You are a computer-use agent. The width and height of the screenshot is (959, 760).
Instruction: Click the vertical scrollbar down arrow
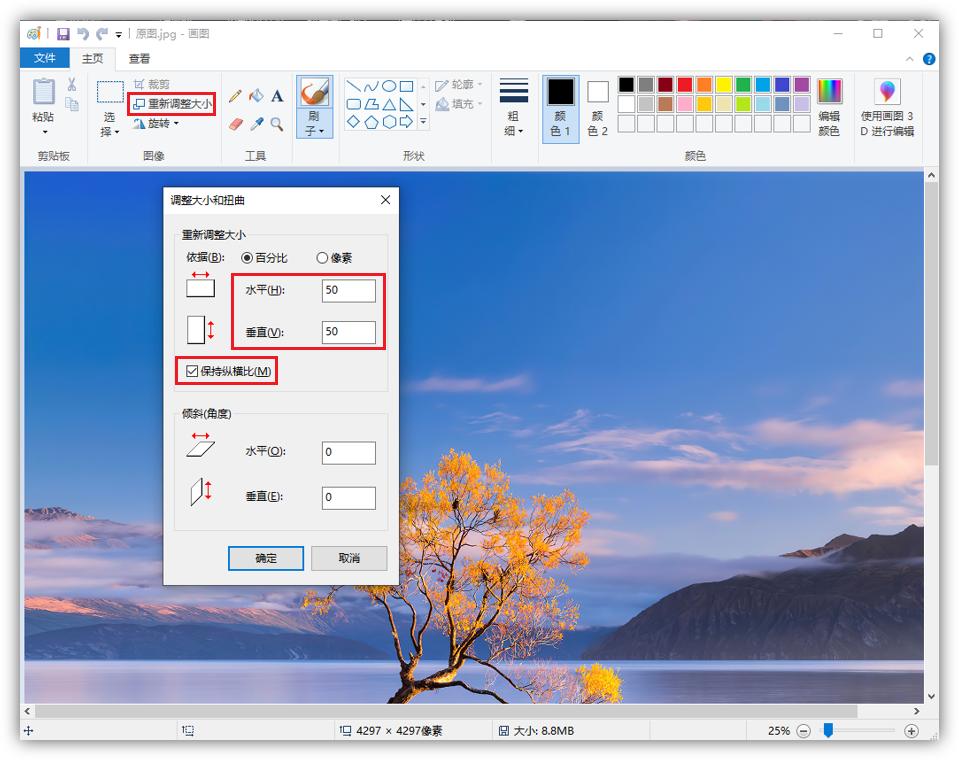931,696
